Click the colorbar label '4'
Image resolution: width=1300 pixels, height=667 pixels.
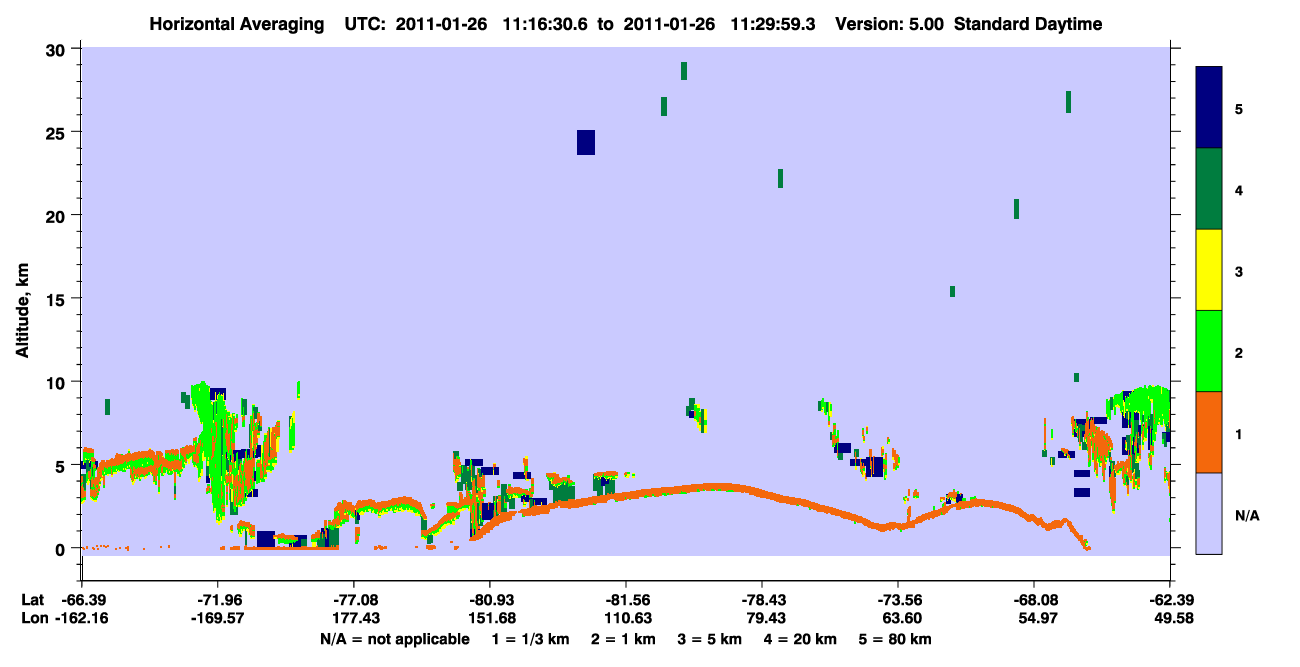1238,190
